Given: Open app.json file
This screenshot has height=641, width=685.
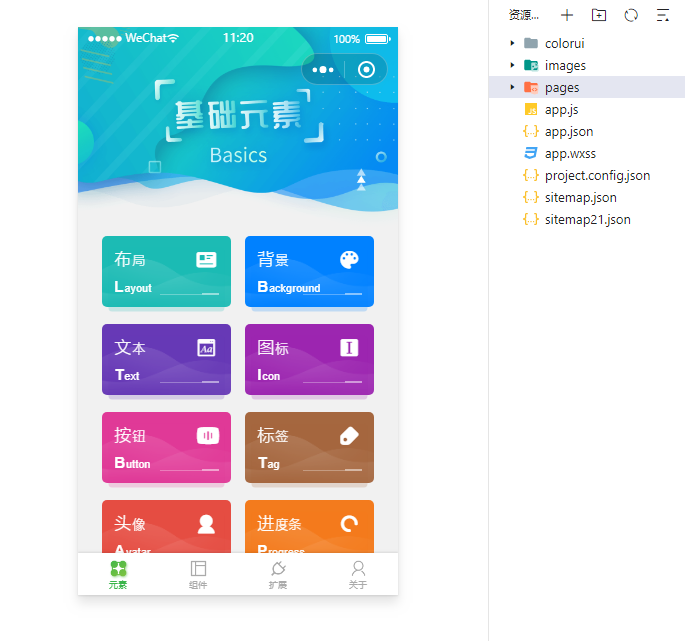Looking at the screenshot, I should (587, 131).
